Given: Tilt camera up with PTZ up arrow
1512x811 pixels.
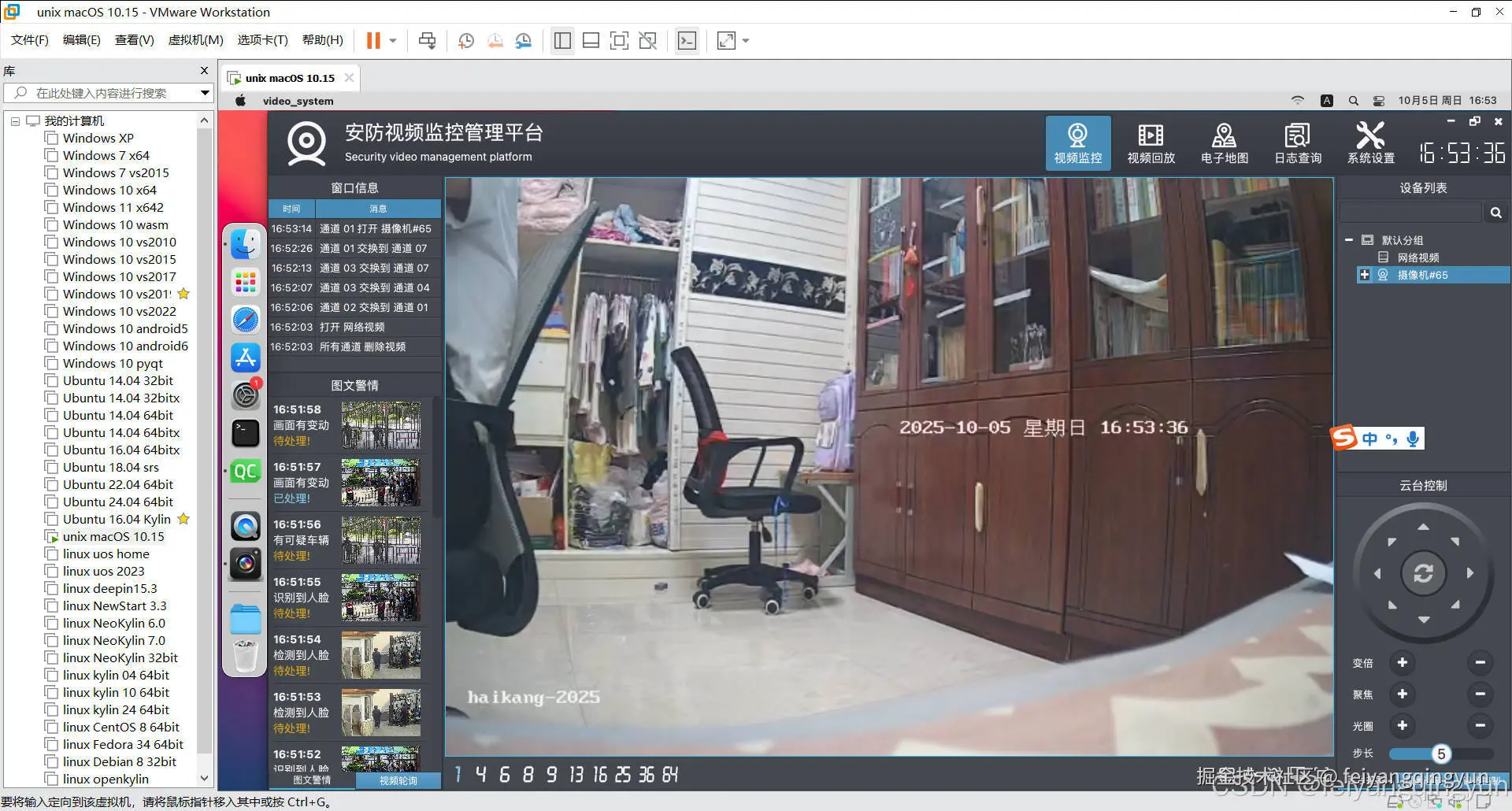Looking at the screenshot, I should point(1423,527).
